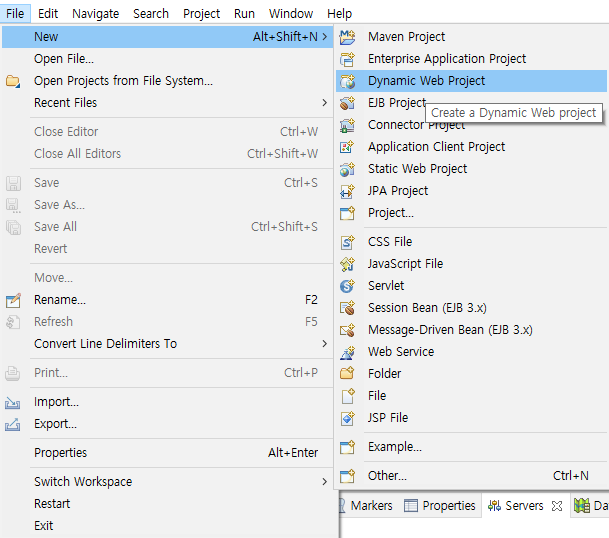
Task: Click the Export icon in File menu
Action: pos(13,424)
